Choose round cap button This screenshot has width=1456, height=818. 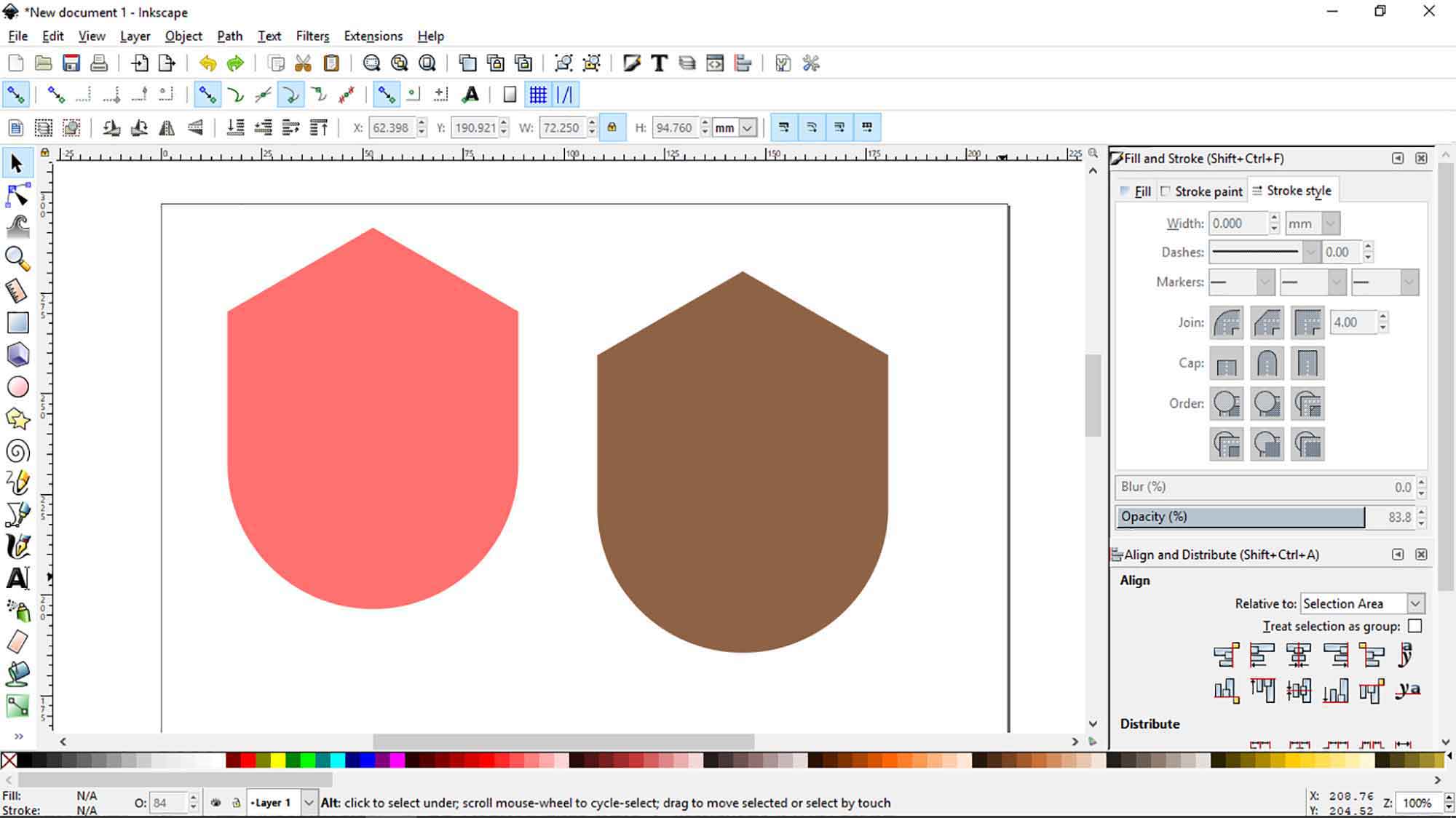(1267, 363)
